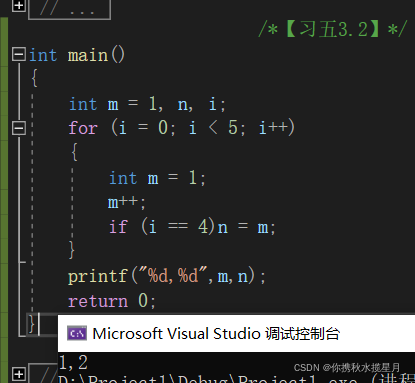Click the Microsoft Visual Studio console title
The image size is (415, 383).
[x=216, y=334]
